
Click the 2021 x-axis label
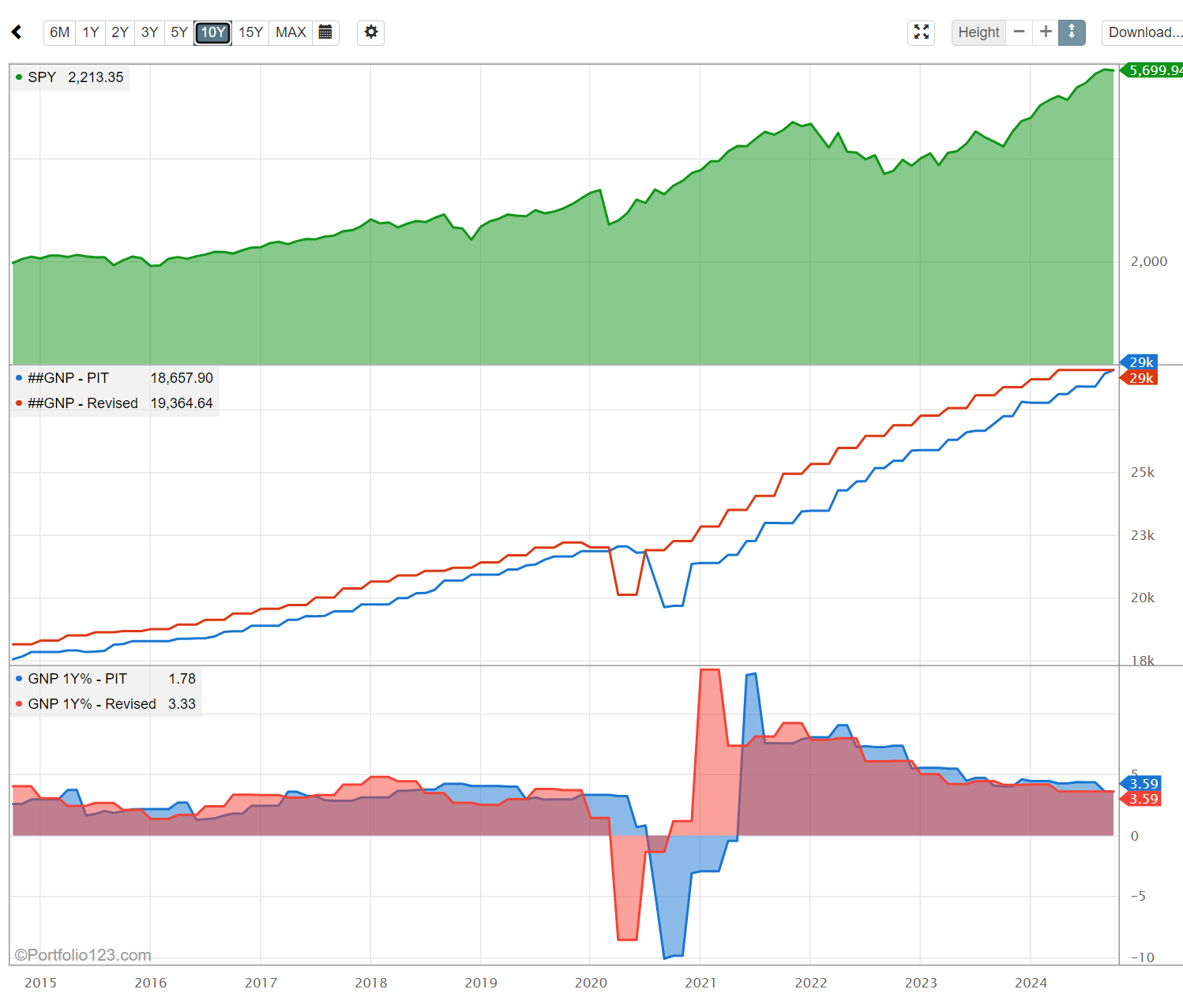click(700, 983)
